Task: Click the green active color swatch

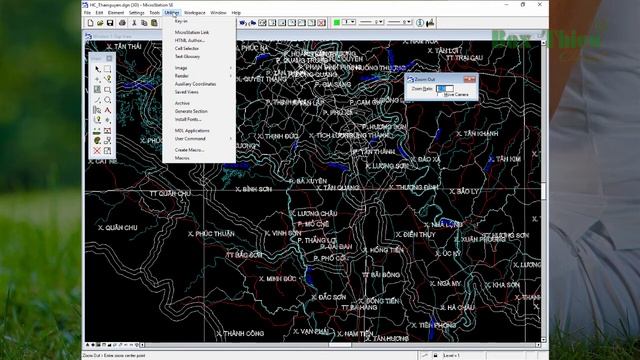Action: pyautogui.click(x=337, y=22)
